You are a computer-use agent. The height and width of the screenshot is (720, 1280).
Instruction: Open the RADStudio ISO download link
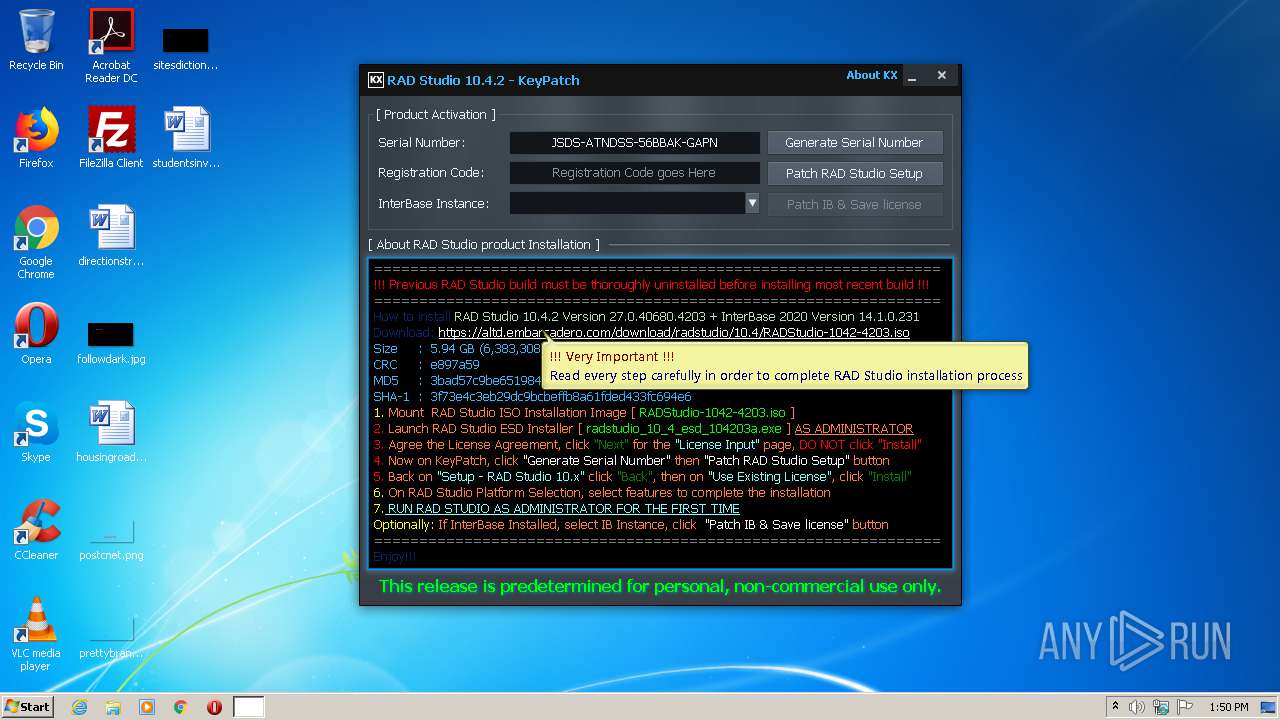(x=674, y=333)
